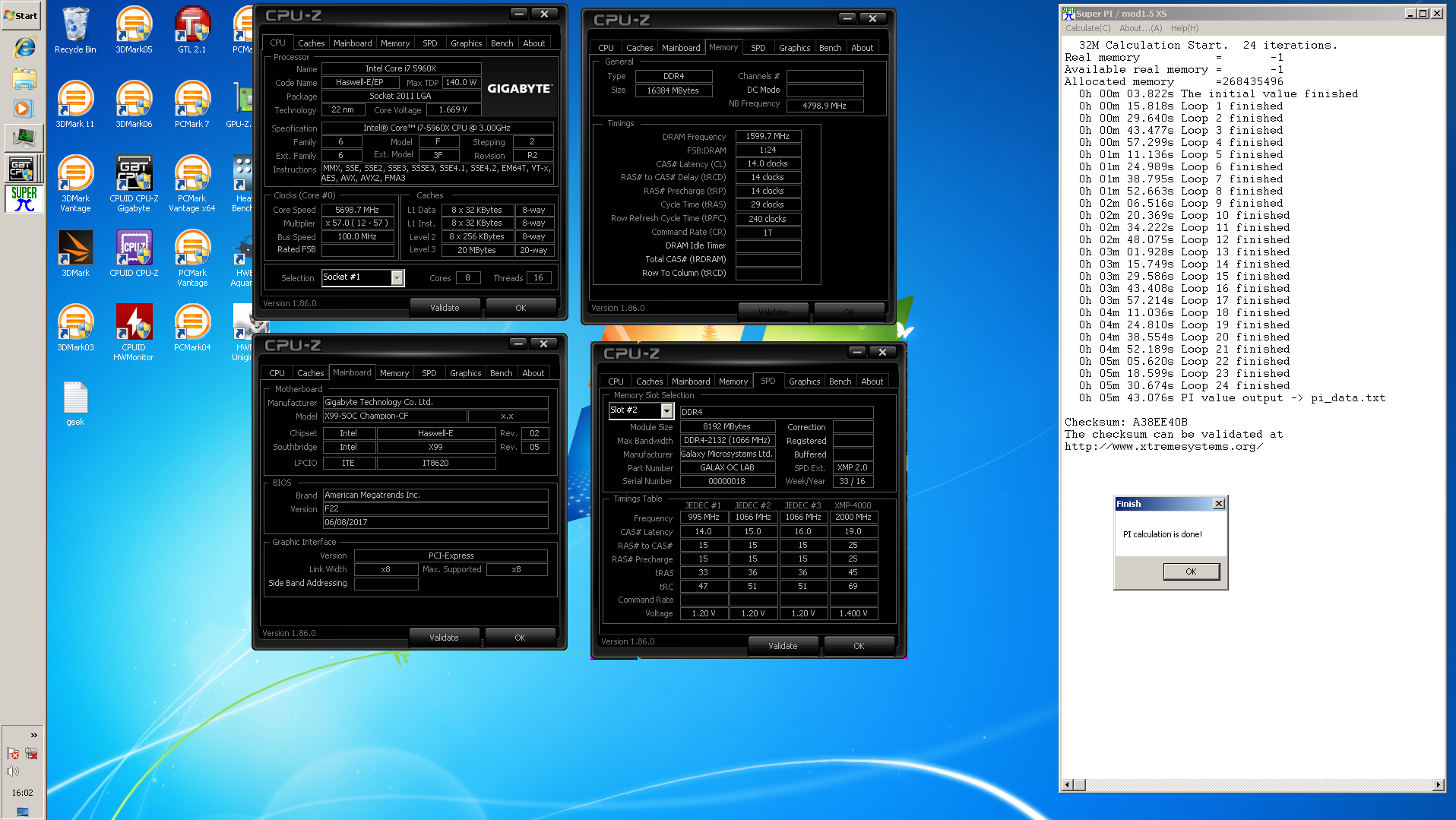Click the system clock 16:02
The image size is (1456, 820).
click(x=22, y=792)
